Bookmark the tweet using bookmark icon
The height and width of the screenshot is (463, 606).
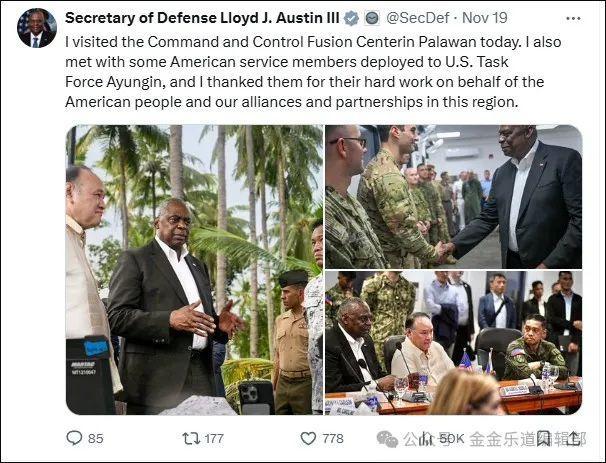[x=543, y=439]
